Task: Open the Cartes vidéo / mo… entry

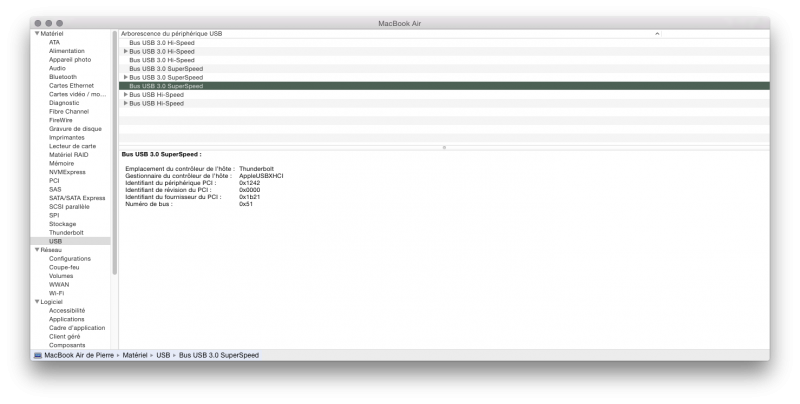Action: 78,94
